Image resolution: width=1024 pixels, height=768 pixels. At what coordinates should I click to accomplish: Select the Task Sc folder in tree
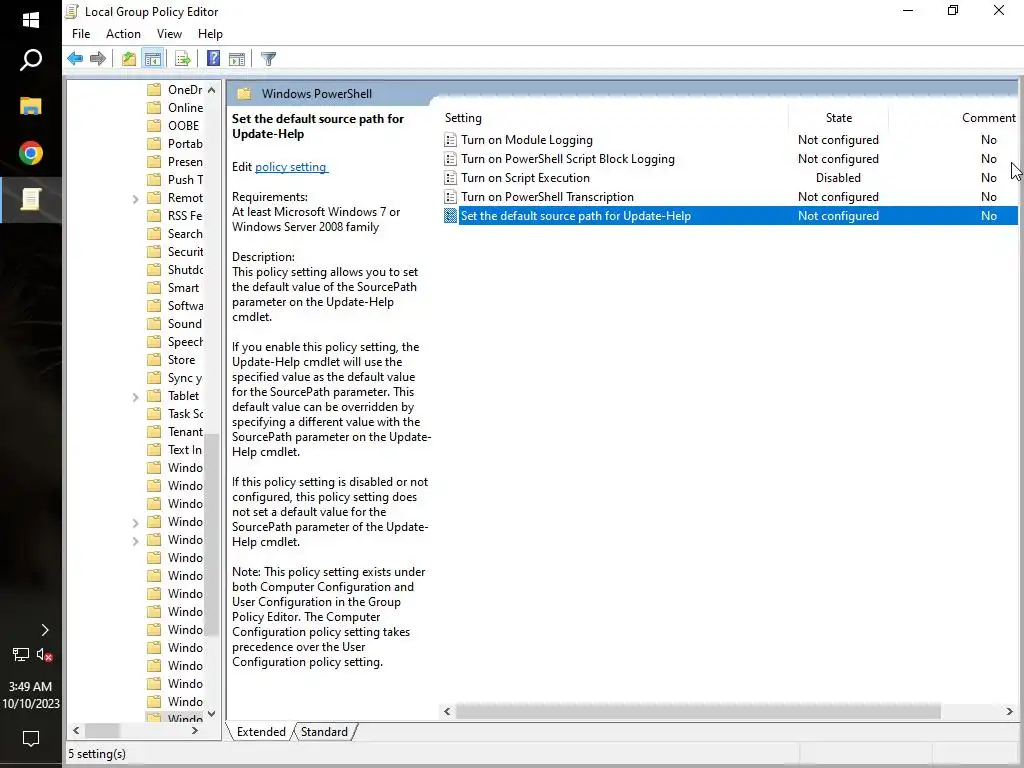(185, 414)
